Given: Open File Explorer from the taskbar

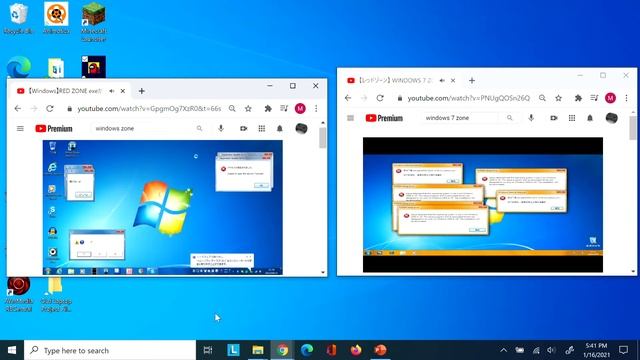Looking at the screenshot, I should (258, 350).
